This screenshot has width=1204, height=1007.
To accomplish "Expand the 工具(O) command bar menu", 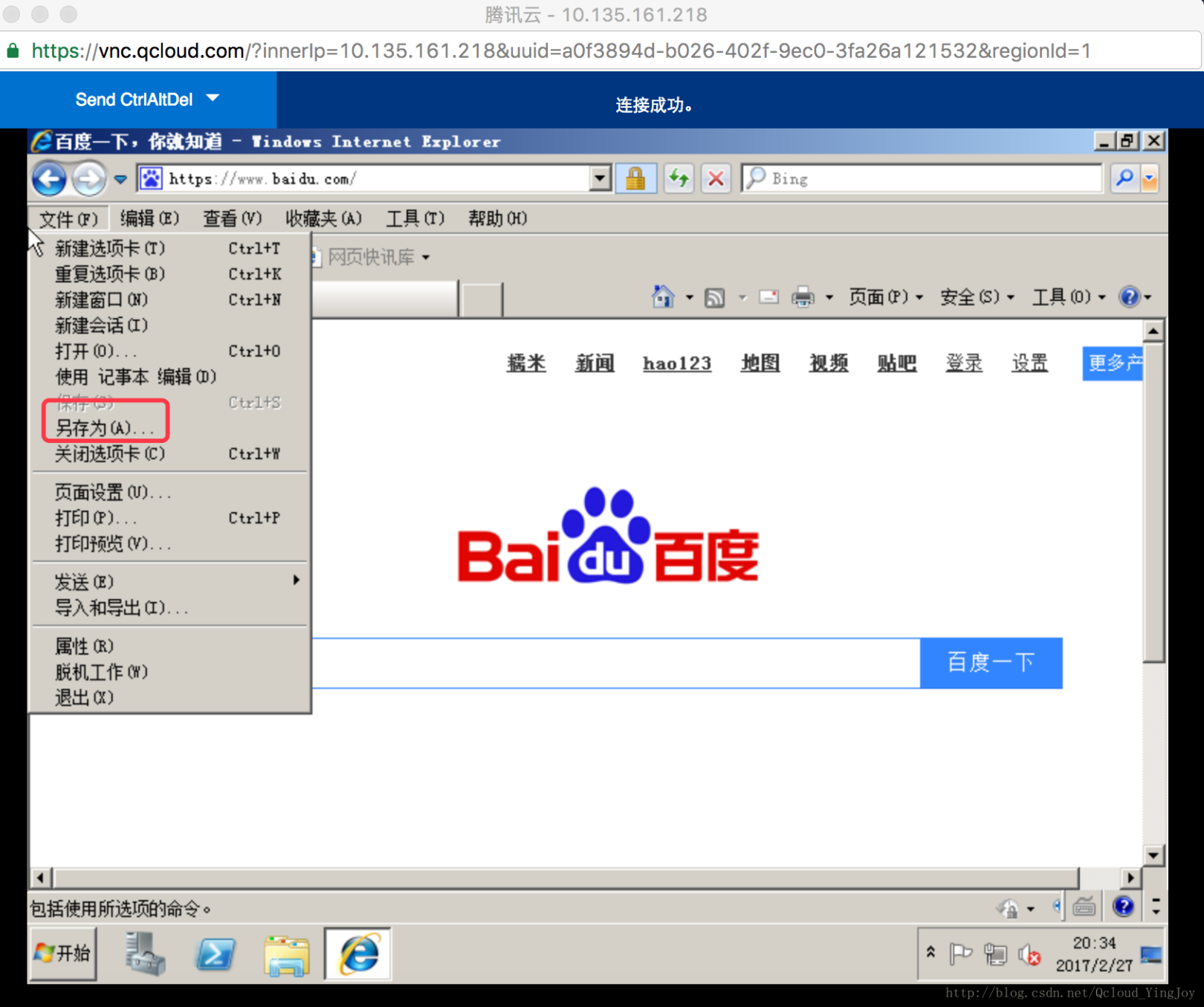I will (1069, 297).
